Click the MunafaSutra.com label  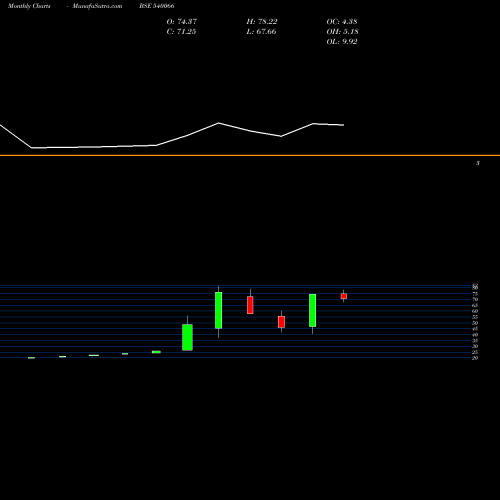pos(97,6)
